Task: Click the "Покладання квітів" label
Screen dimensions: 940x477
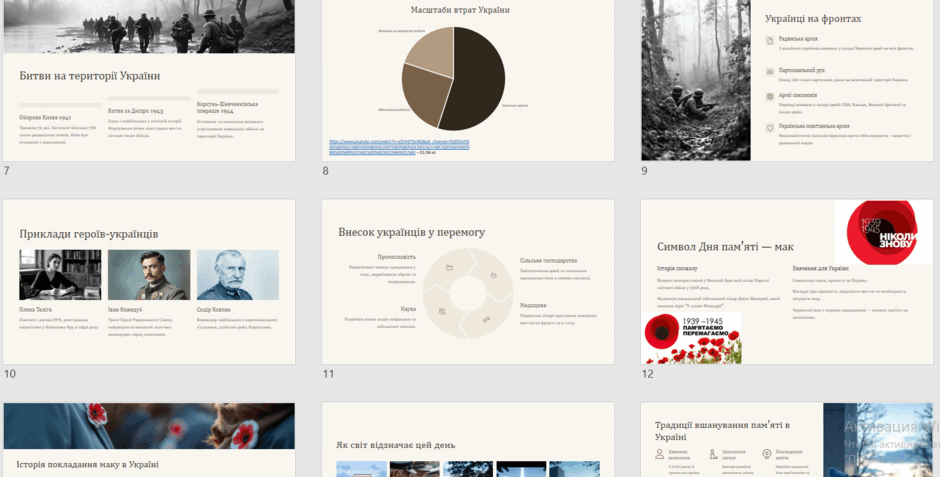Action: pyautogui.click(x=788, y=455)
